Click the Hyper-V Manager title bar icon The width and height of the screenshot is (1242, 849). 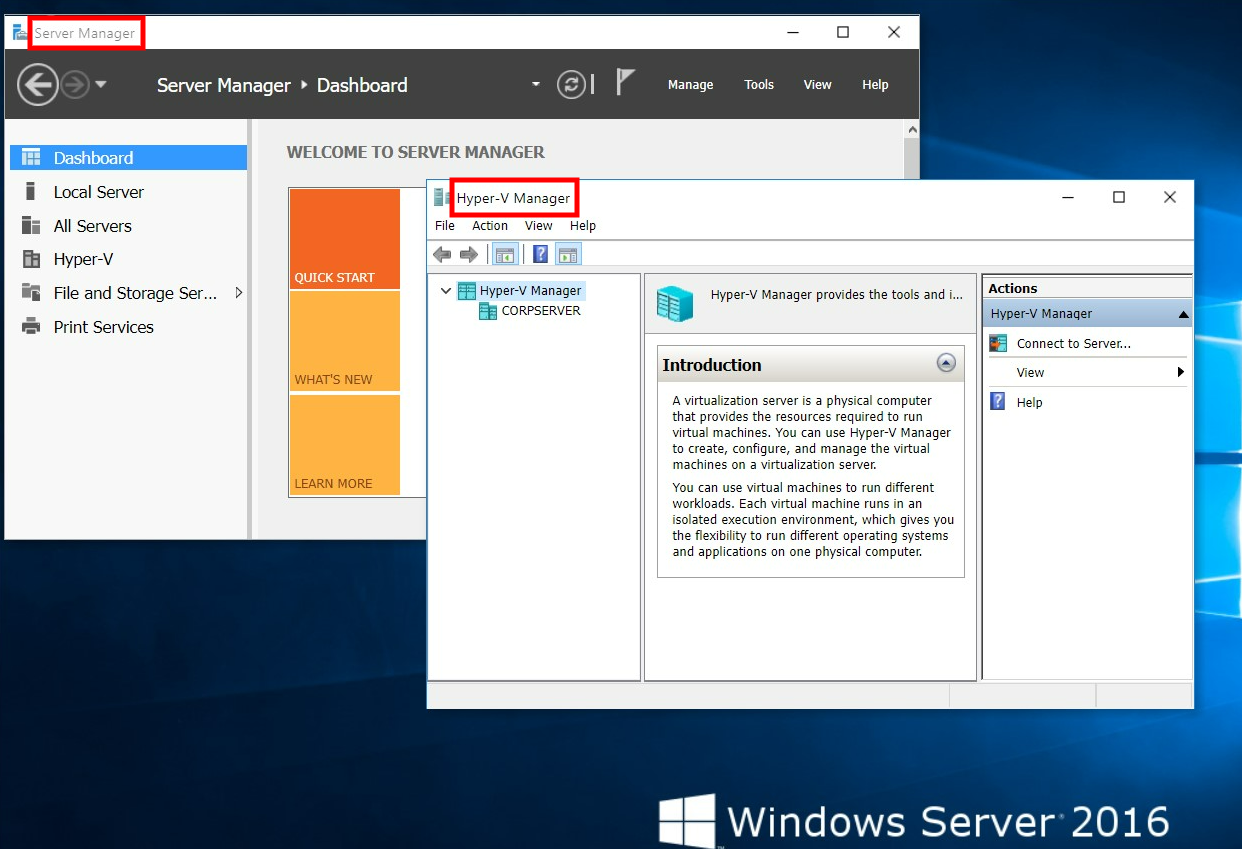(x=442, y=197)
